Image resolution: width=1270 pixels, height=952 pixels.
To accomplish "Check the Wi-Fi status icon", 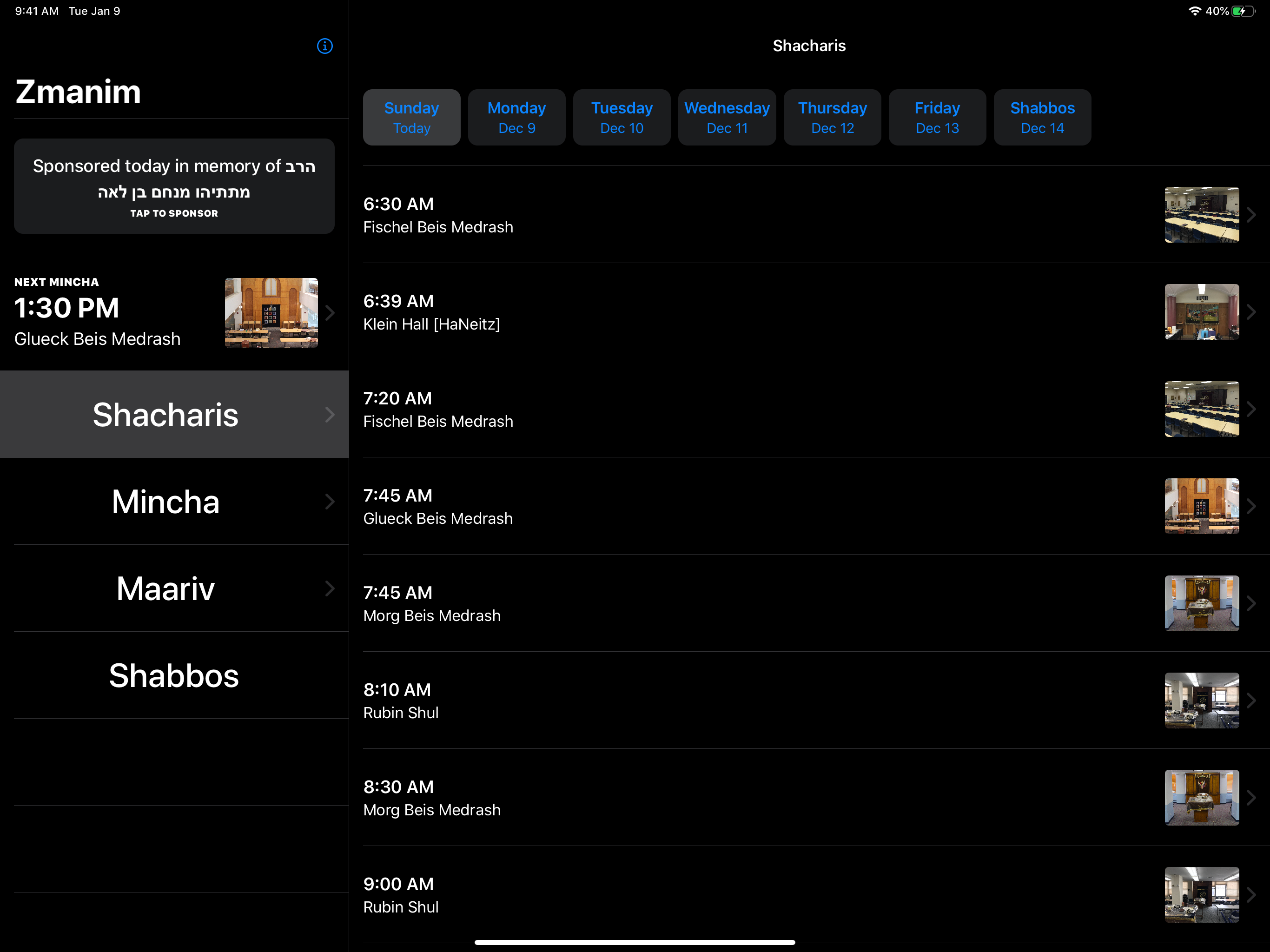I will pyautogui.click(x=1195, y=11).
